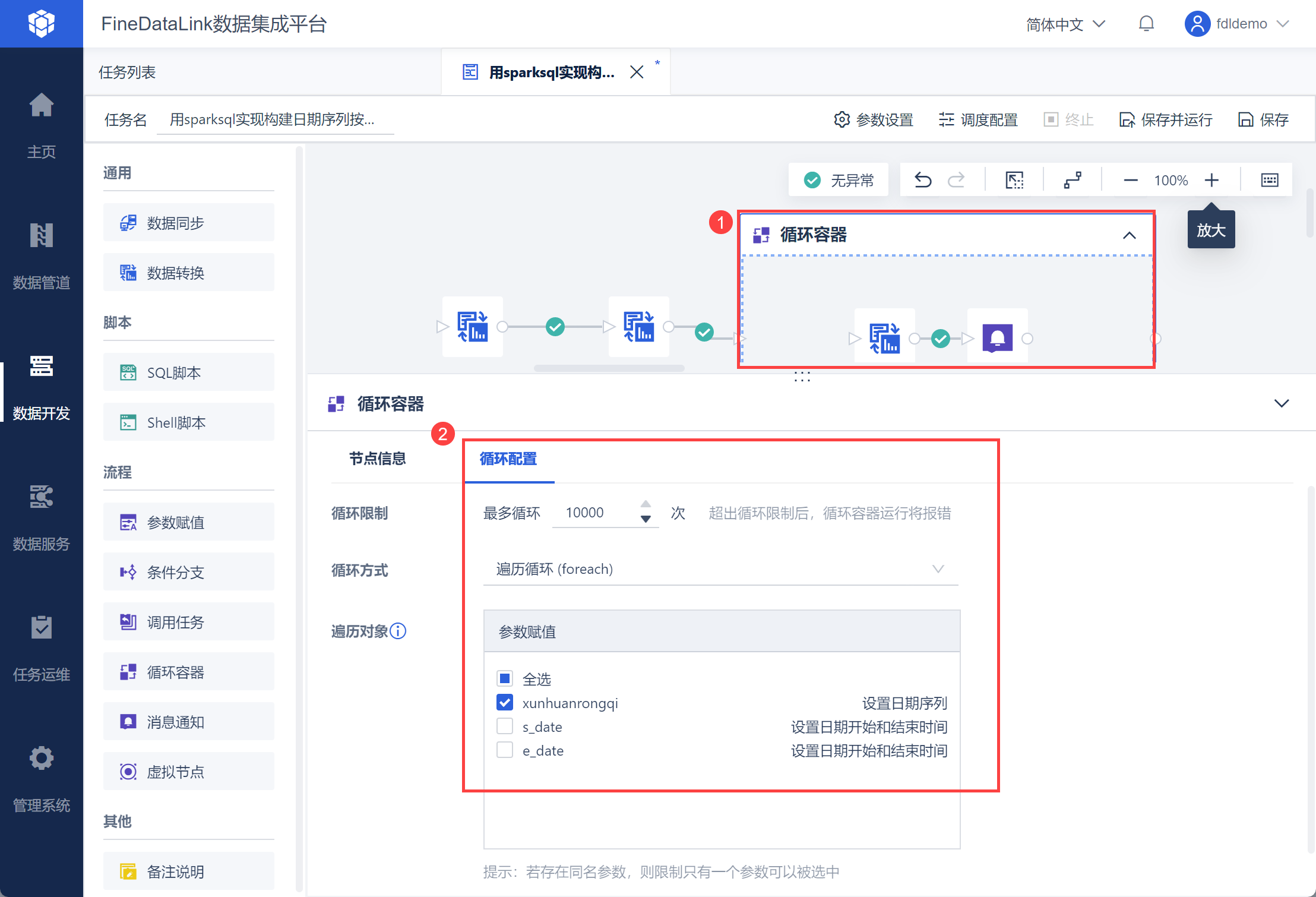The image size is (1316, 897).
Task: Switch to the 节点信息 tab
Action: click(378, 459)
